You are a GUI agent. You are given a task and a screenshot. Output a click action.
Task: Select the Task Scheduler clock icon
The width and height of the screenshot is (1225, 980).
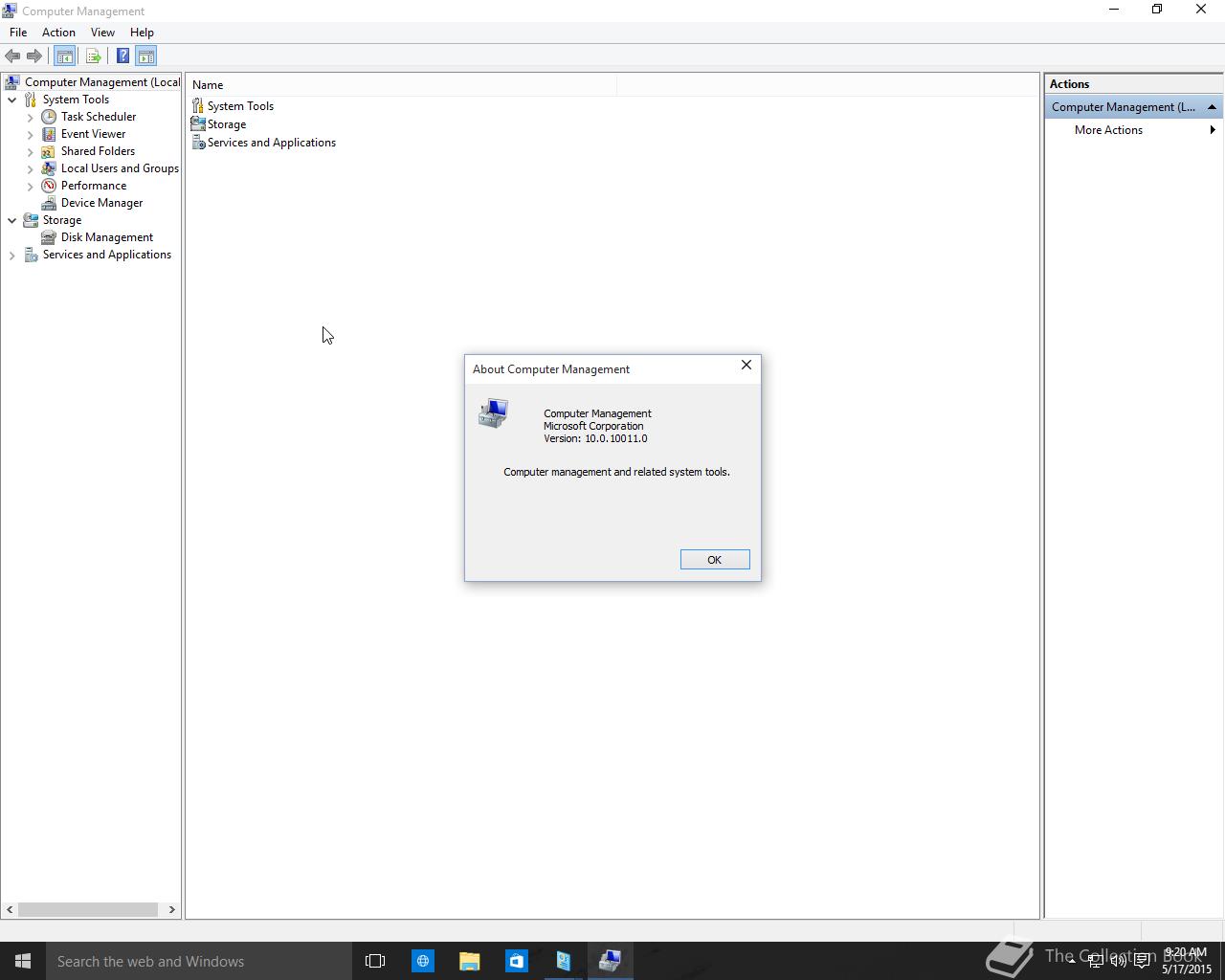click(x=49, y=117)
